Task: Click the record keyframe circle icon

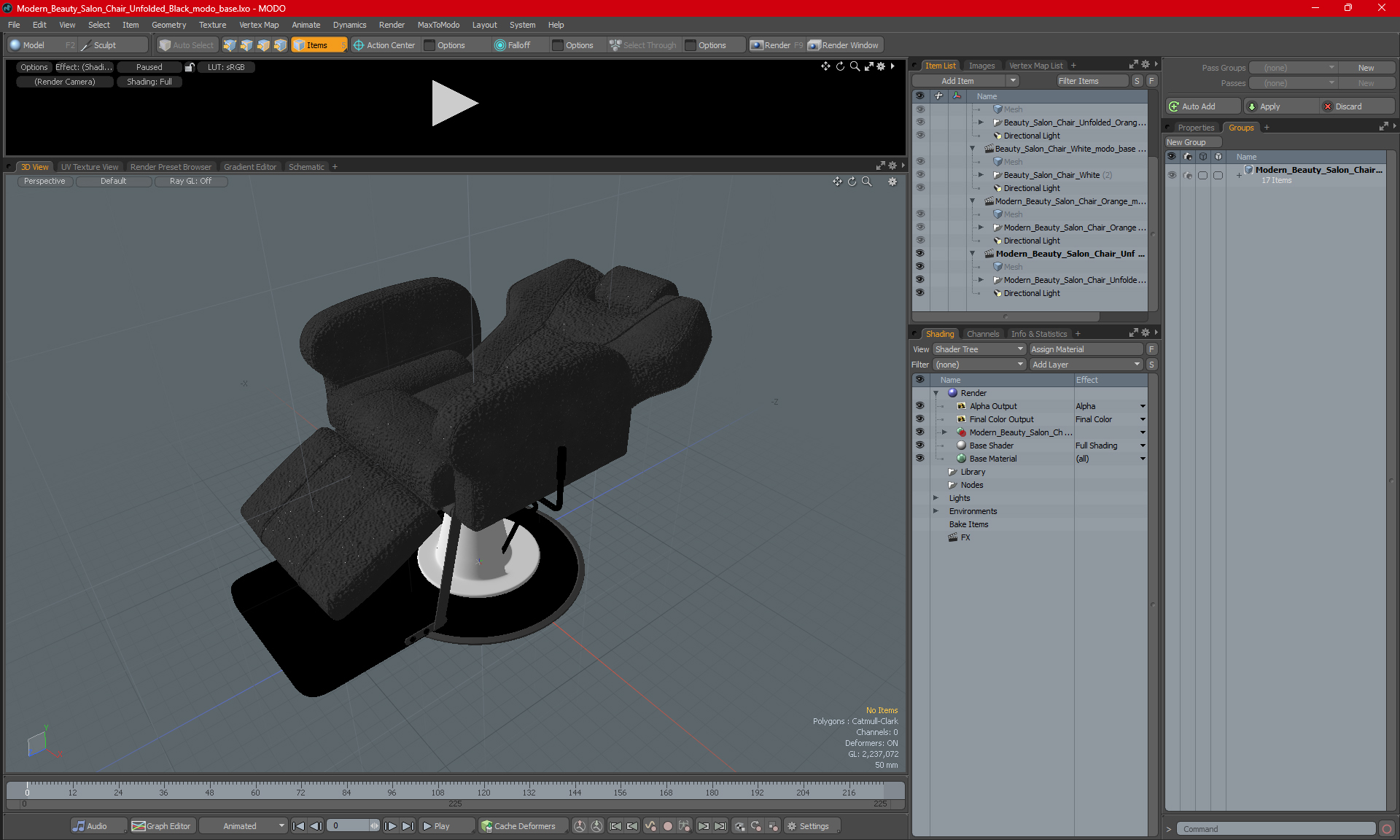Action: [x=667, y=826]
